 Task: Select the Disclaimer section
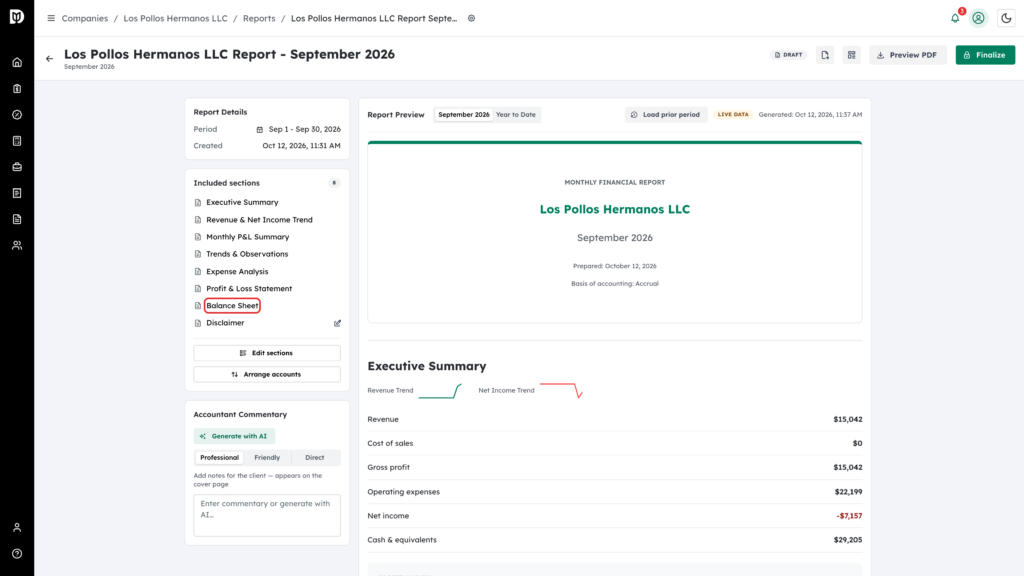[x=225, y=323]
